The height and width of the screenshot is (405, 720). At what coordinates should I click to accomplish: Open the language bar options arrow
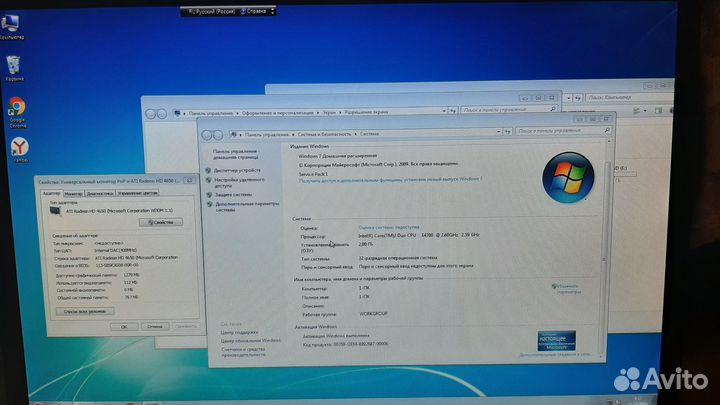coord(273,11)
